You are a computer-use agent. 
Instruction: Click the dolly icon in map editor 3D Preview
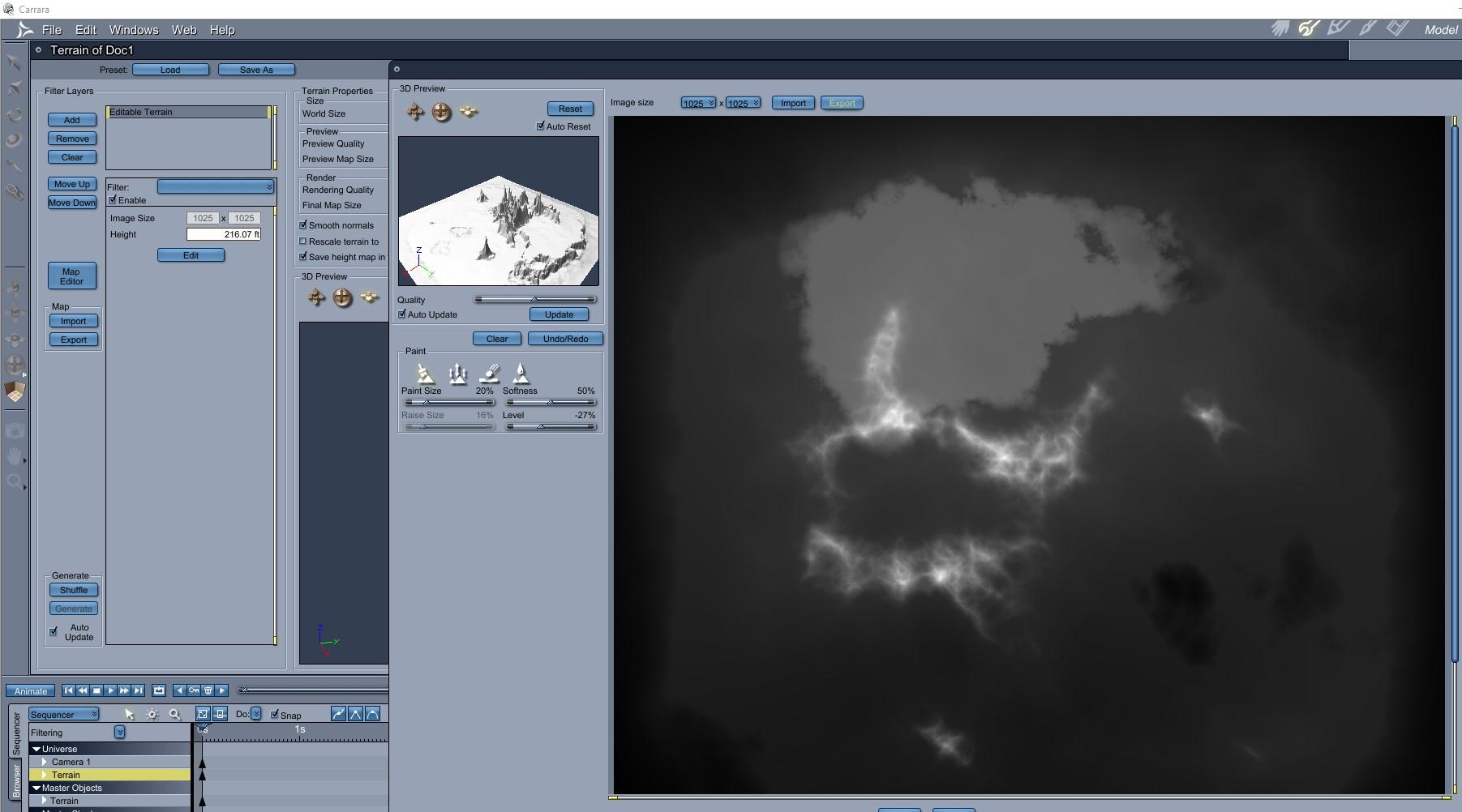tap(469, 111)
